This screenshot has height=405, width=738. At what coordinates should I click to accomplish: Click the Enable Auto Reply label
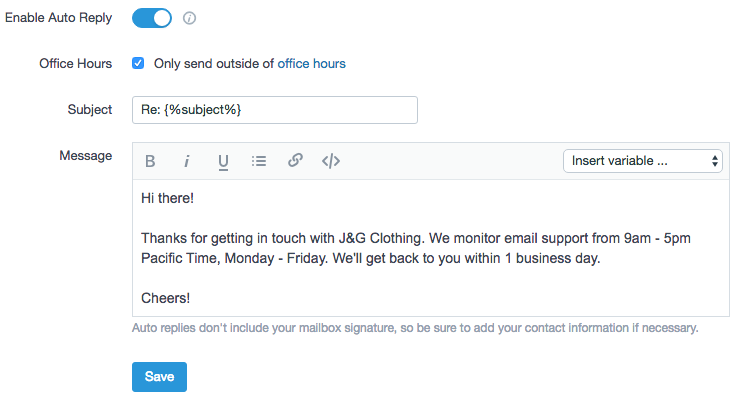[x=59, y=18]
